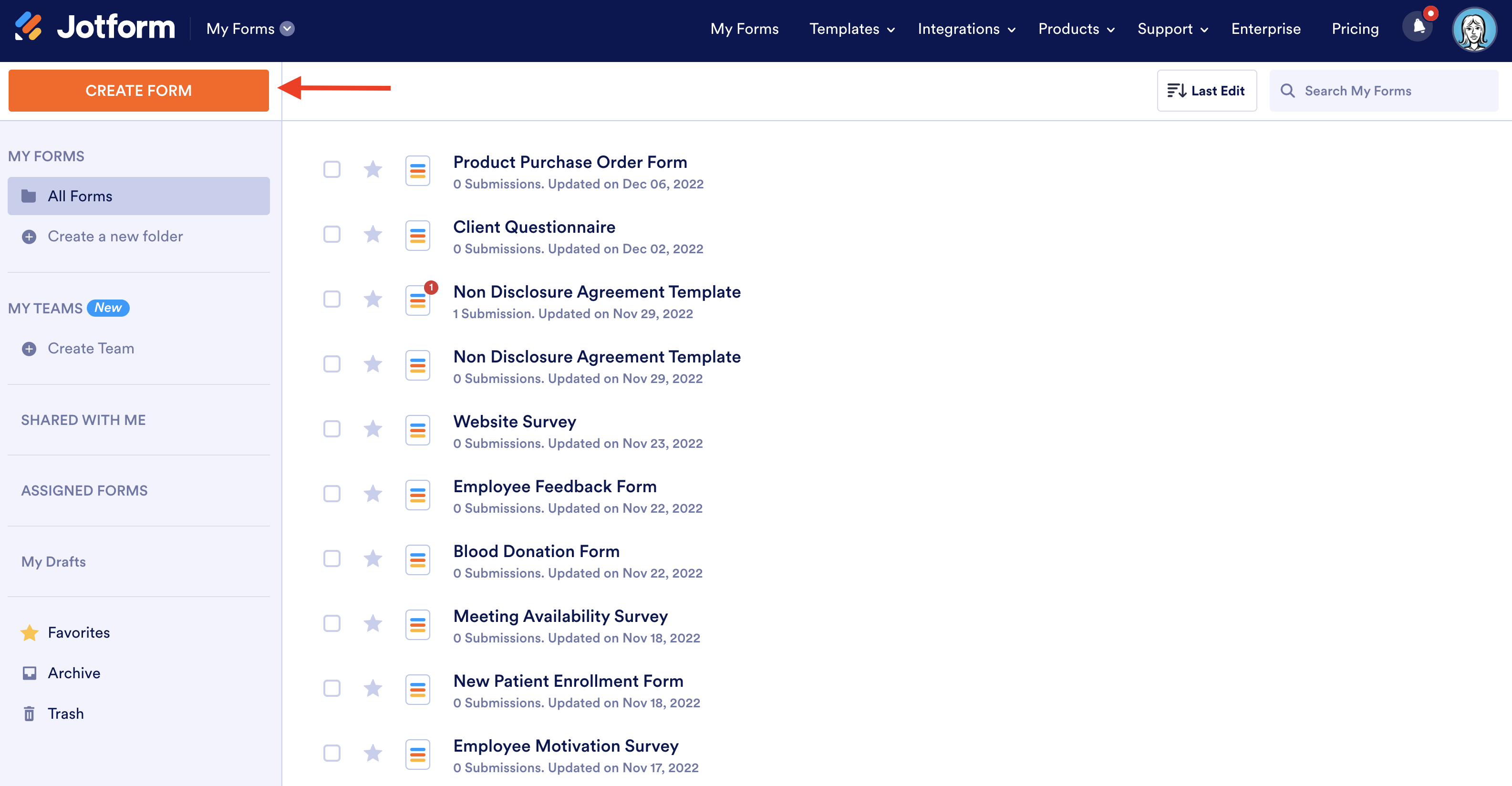Star the Product Purchase Order Form
Image resolution: width=1512 pixels, height=786 pixels.
pyautogui.click(x=373, y=170)
